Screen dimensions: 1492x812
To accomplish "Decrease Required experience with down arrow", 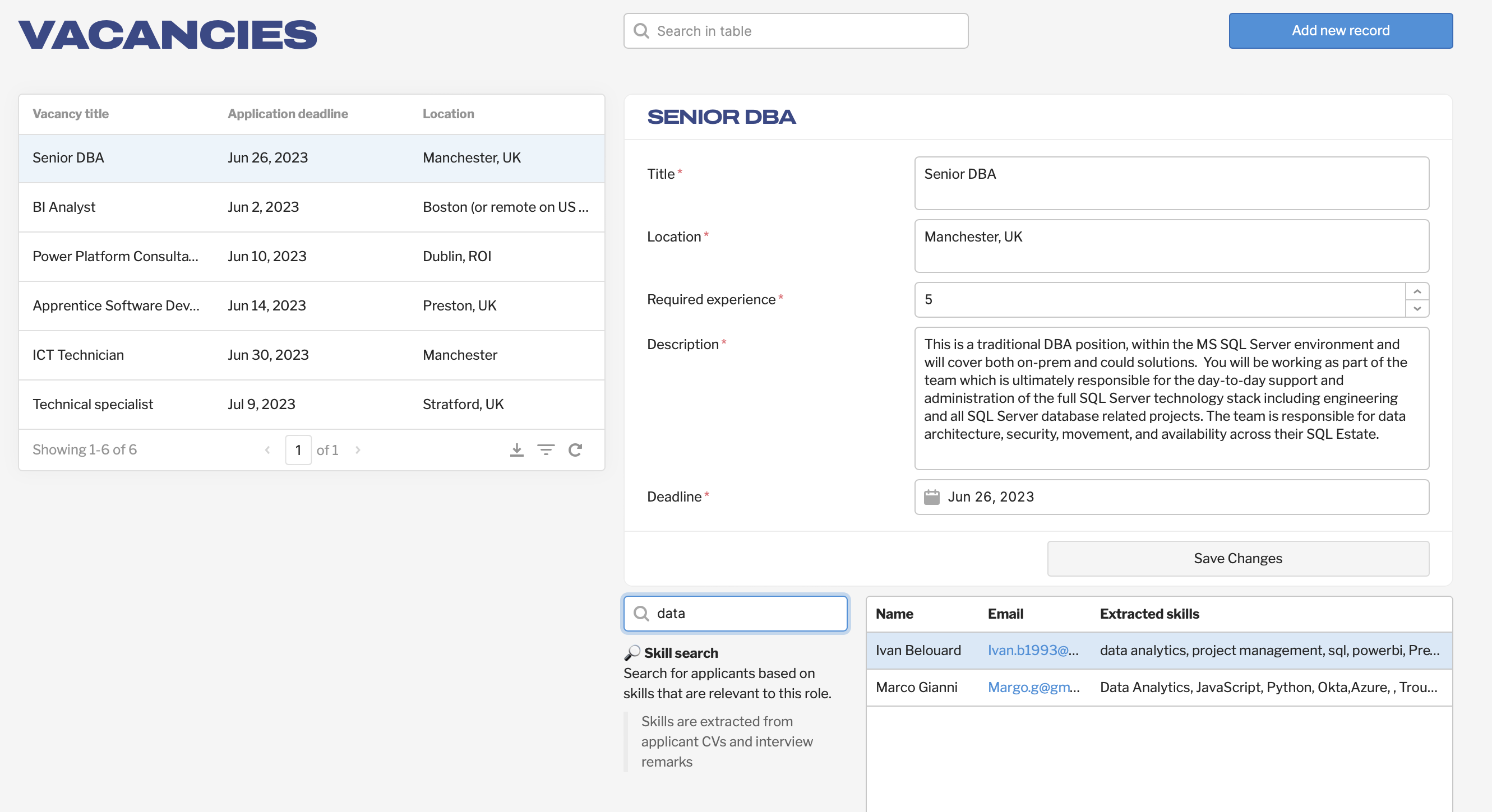I will coord(1417,308).
